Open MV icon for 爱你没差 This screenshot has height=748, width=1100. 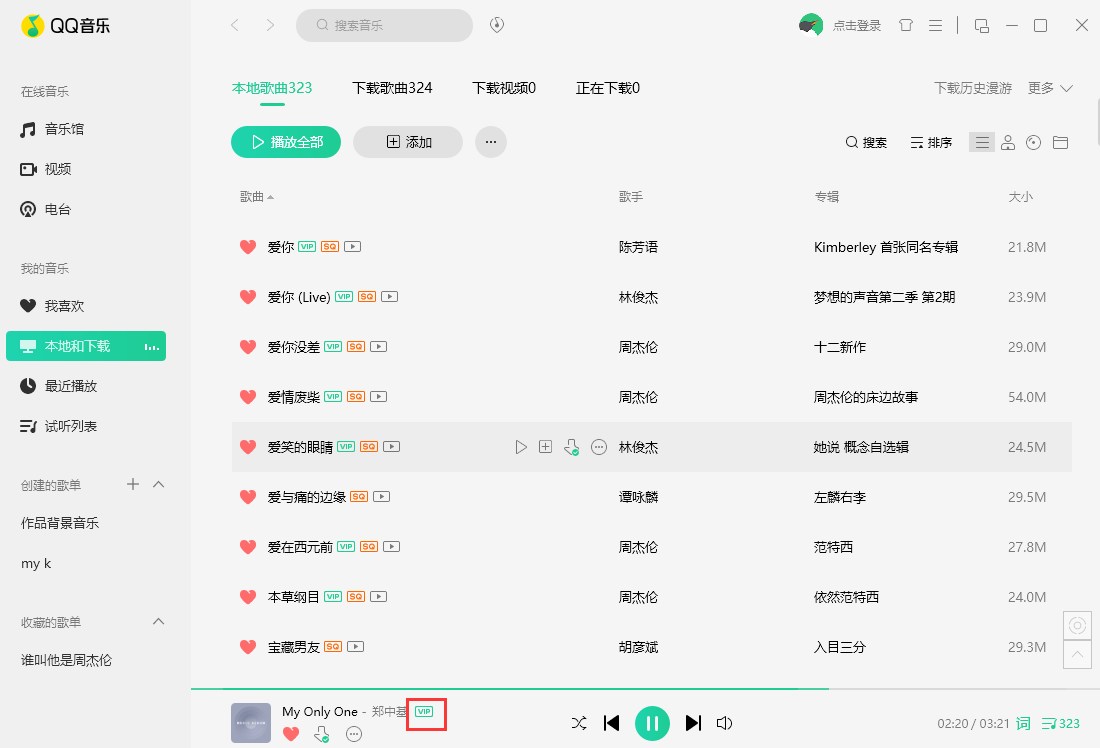coord(378,347)
